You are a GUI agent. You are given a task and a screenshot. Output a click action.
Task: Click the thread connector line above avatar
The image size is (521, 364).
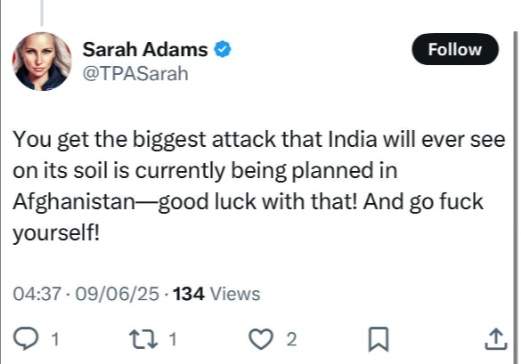42,13
